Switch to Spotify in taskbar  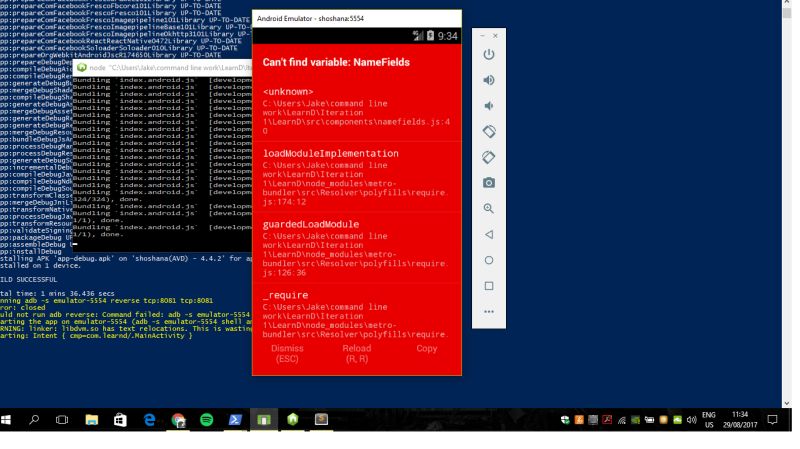(x=207, y=419)
